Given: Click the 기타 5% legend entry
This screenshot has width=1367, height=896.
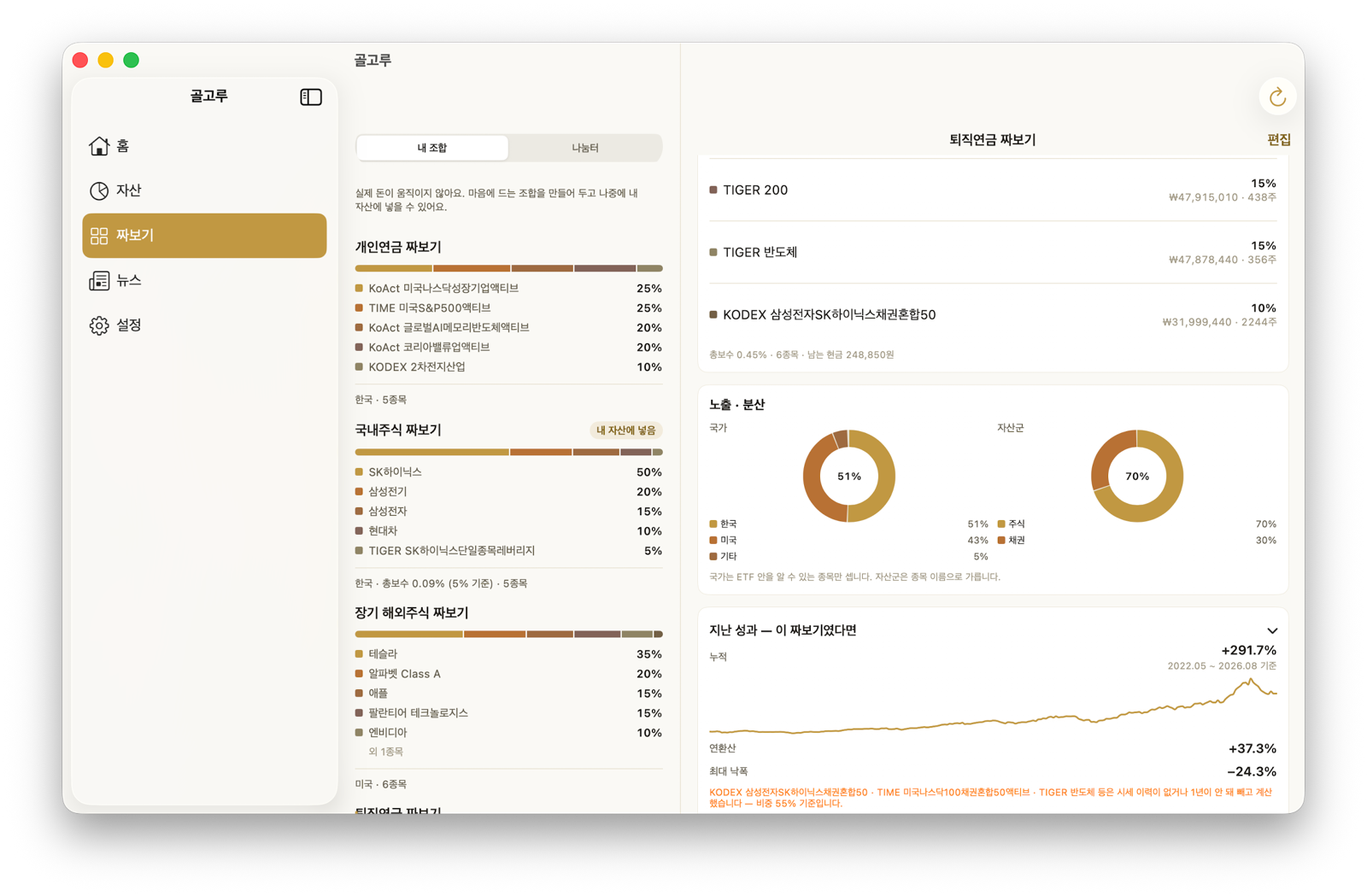Looking at the screenshot, I should (848, 557).
